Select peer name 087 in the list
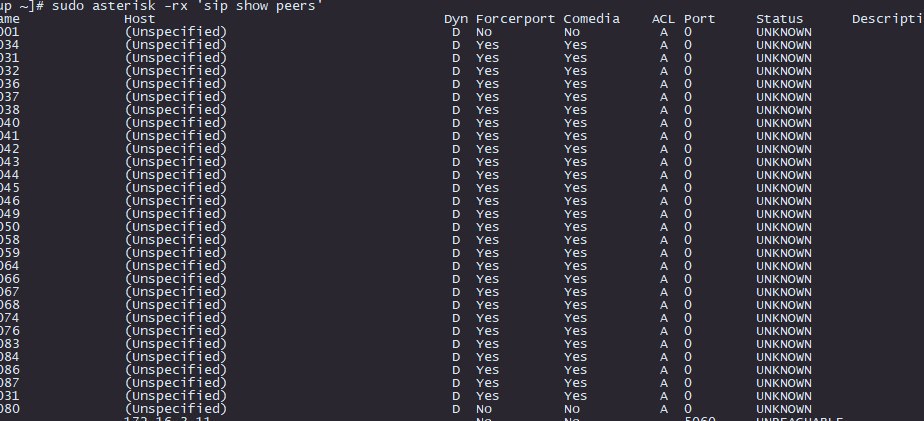 (x=9, y=383)
